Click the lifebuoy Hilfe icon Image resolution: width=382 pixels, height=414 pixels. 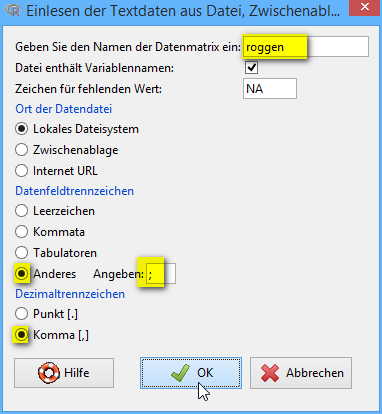tap(49, 373)
